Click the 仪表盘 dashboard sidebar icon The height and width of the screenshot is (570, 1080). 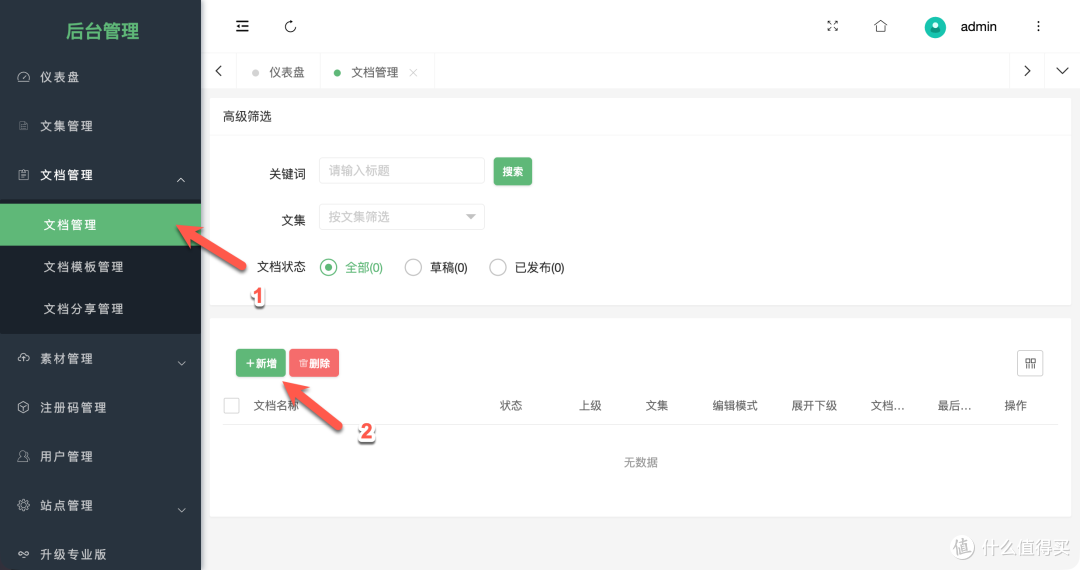23,77
